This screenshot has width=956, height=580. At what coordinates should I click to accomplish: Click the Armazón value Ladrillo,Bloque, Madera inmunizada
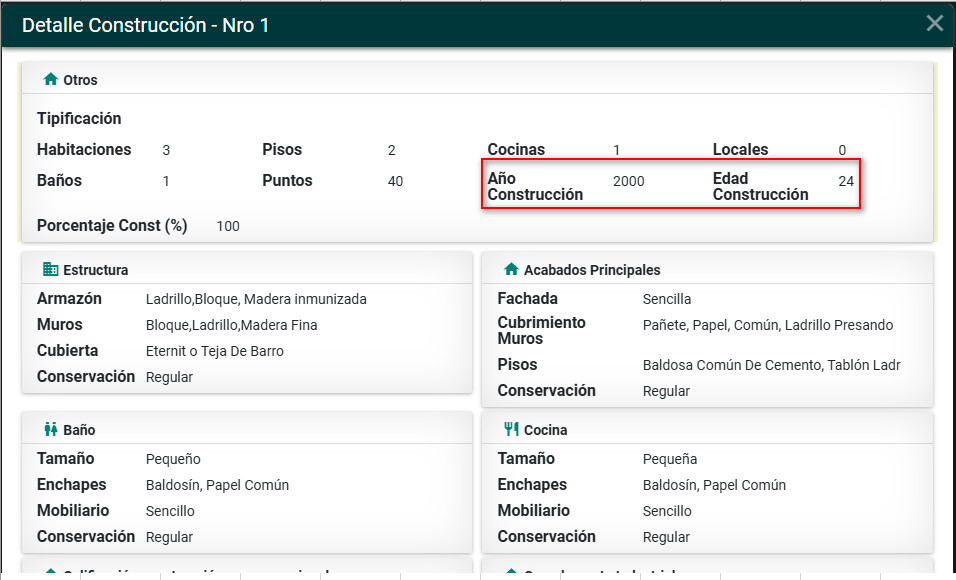tap(256, 299)
